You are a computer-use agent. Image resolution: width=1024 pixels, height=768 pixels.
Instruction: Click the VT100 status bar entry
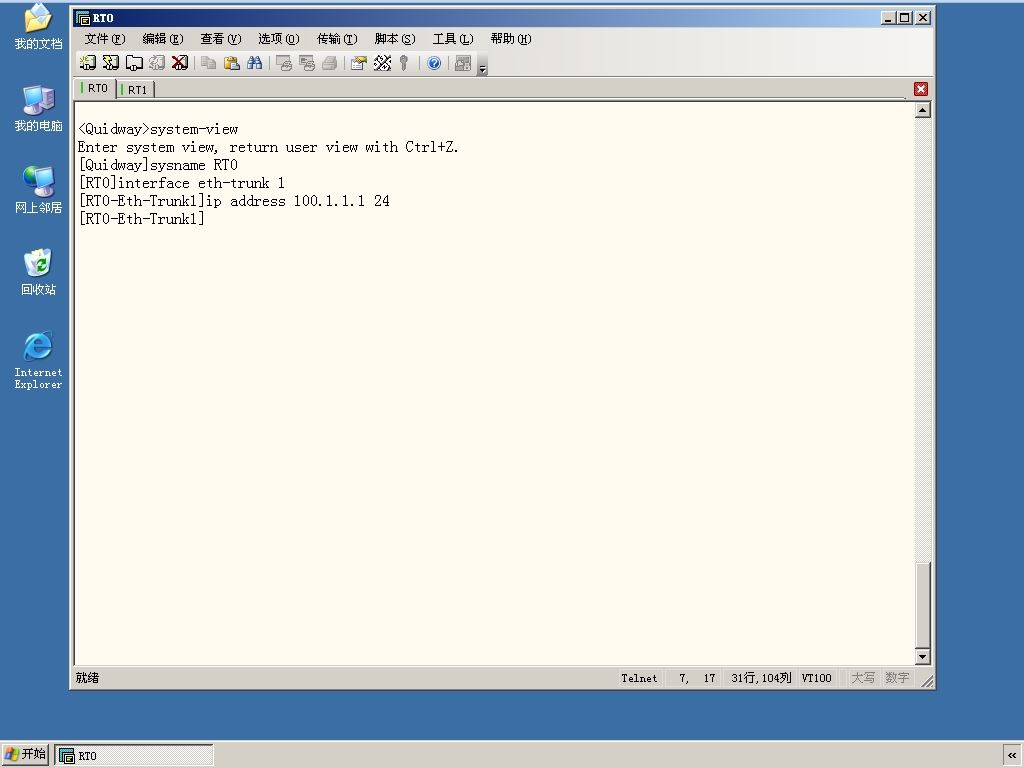pyautogui.click(x=816, y=678)
